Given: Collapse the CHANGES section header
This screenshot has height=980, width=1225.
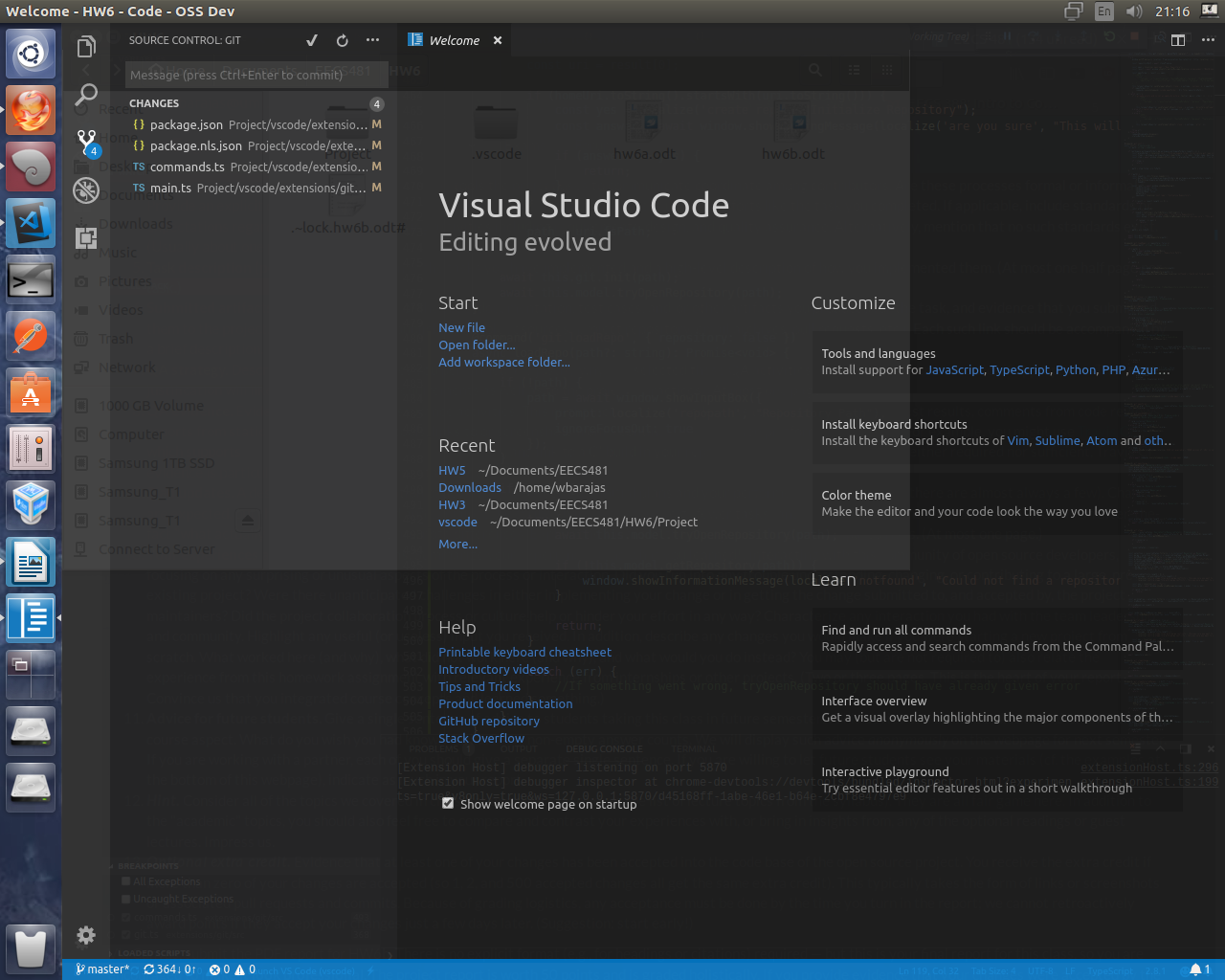Looking at the screenshot, I should pos(256,103).
